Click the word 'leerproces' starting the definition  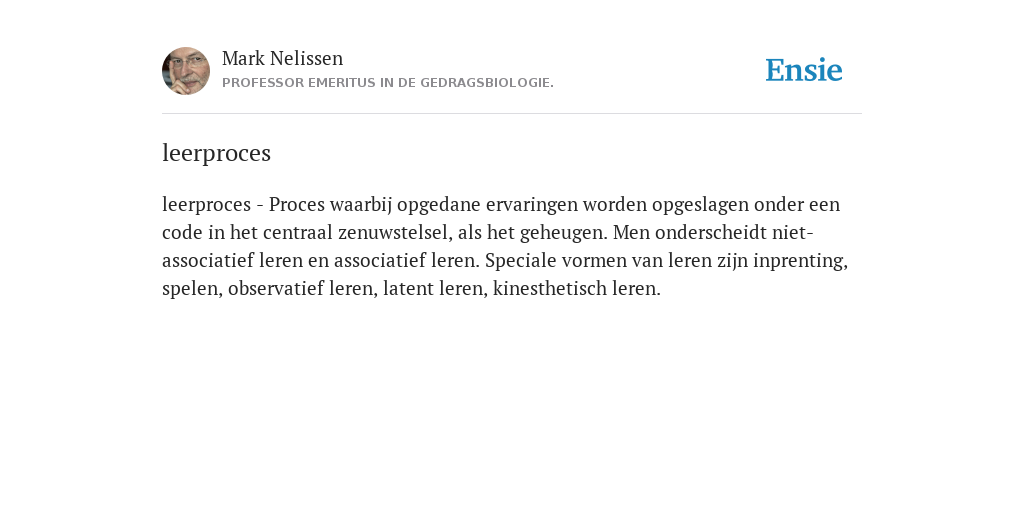(206, 205)
